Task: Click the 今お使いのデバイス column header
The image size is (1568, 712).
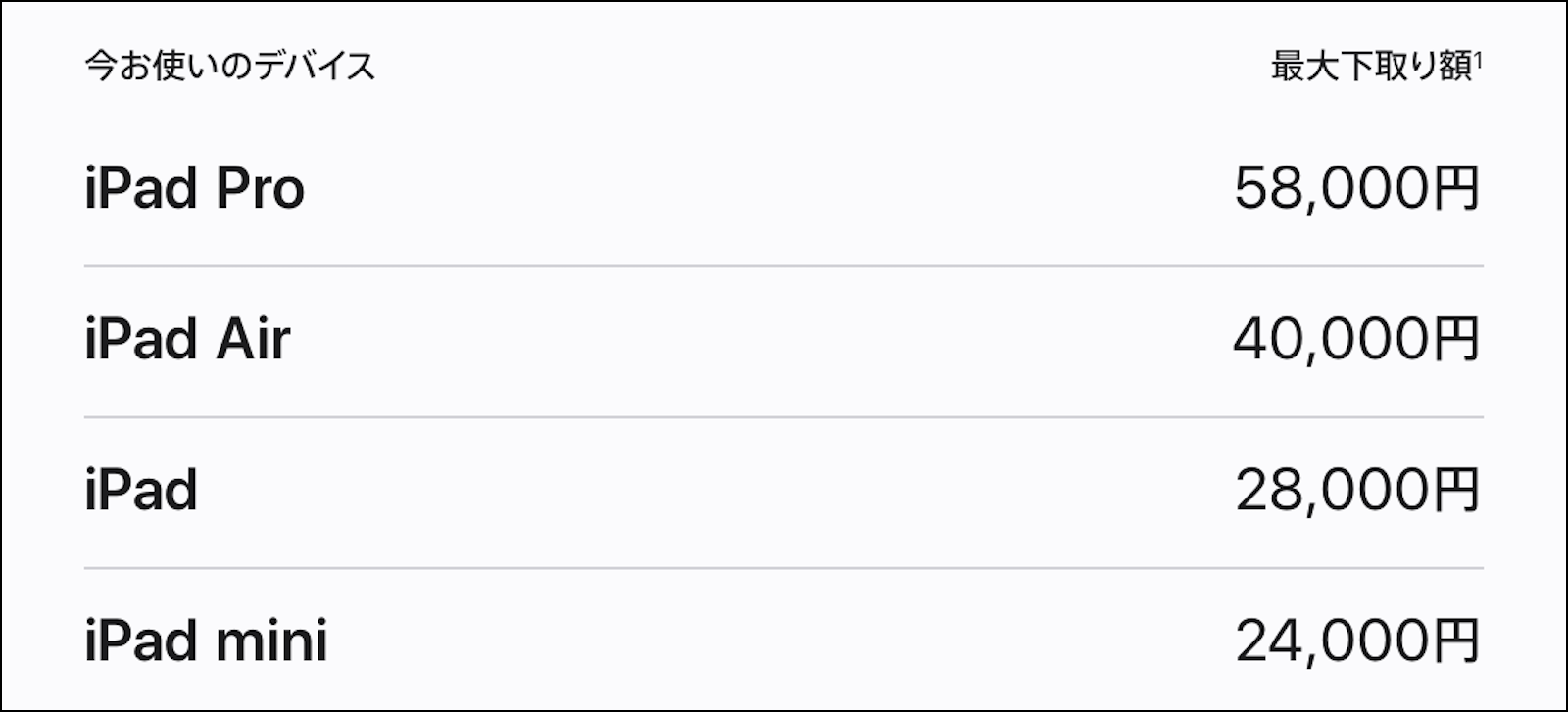Action: pyautogui.click(x=230, y=67)
